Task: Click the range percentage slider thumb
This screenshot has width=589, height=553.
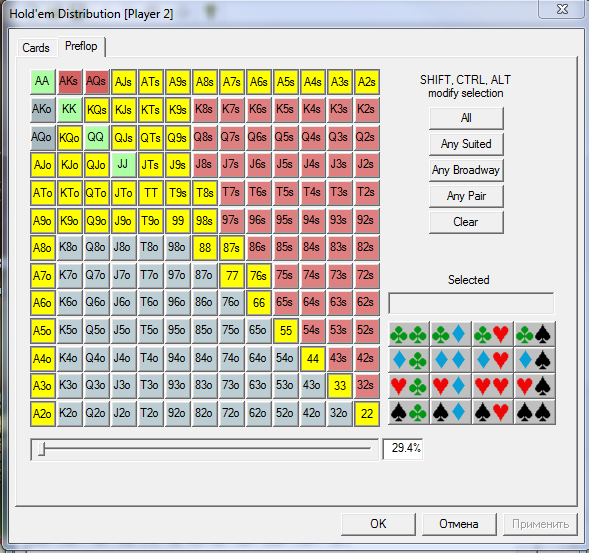Action: click(x=42, y=449)
